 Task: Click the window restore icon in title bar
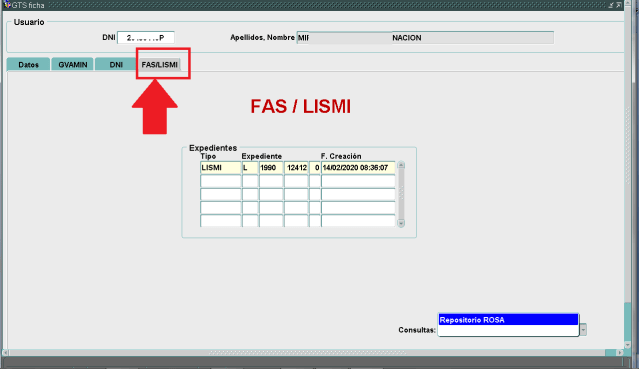(x=611, y=5)
